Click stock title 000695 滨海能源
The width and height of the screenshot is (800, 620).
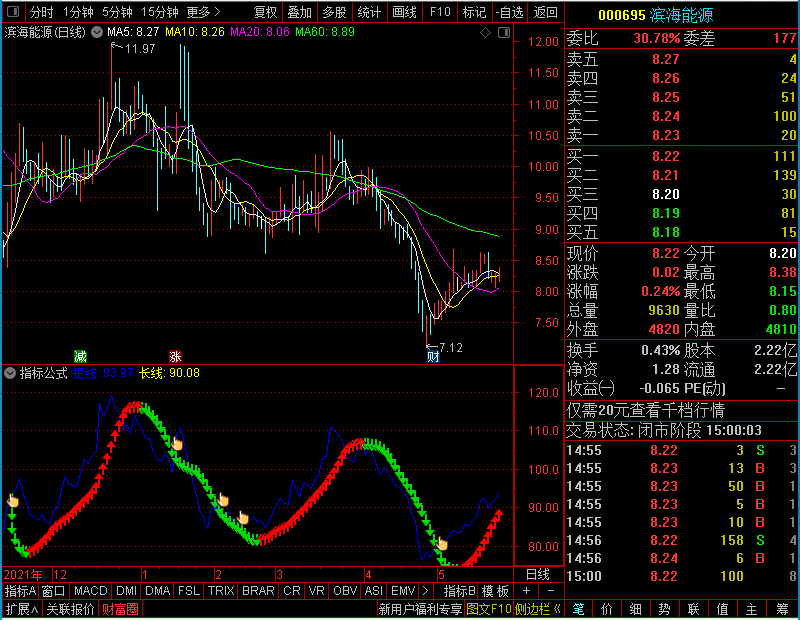(x=655, y=15)
